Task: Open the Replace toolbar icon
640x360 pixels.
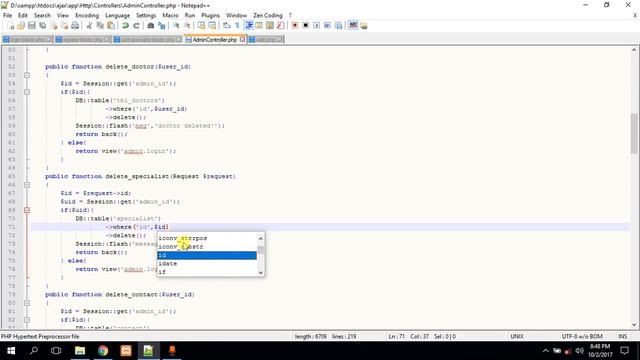Action: [162, 26]
